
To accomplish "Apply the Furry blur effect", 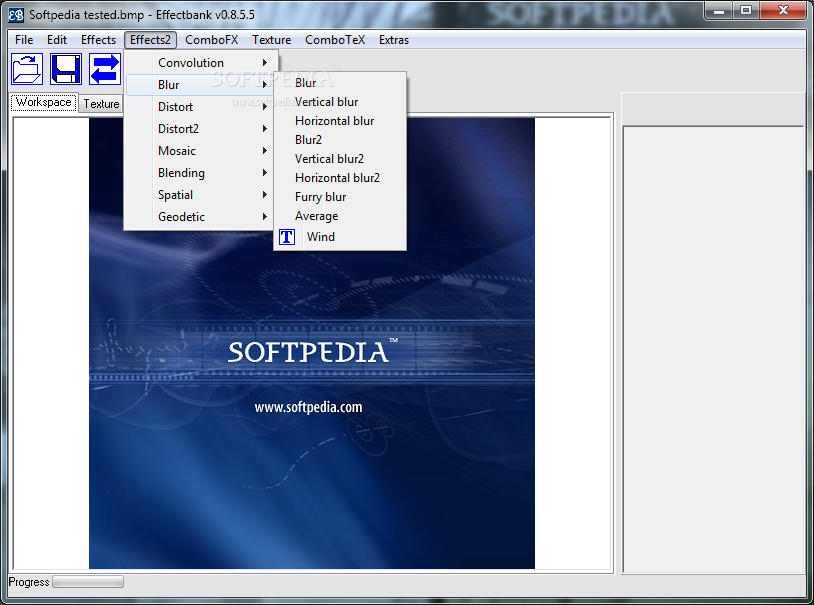I will (340, 197).
